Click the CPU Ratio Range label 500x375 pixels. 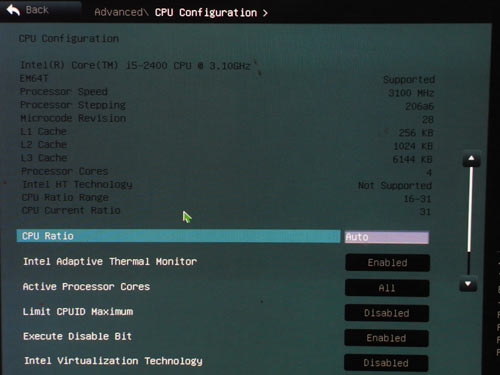tap(65, 197)
